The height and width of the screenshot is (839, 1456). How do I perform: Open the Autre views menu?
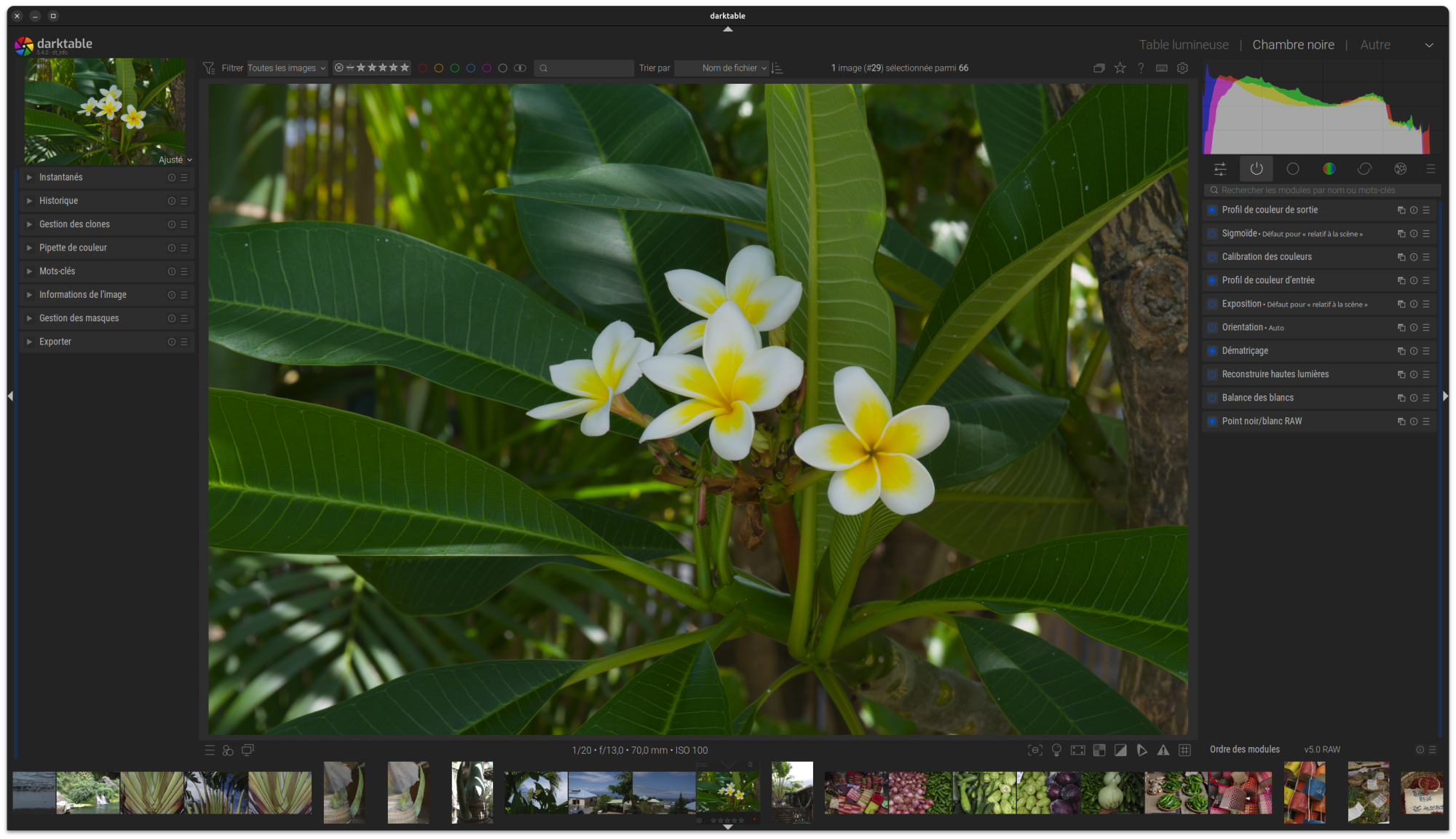[x=1375, y=44]
